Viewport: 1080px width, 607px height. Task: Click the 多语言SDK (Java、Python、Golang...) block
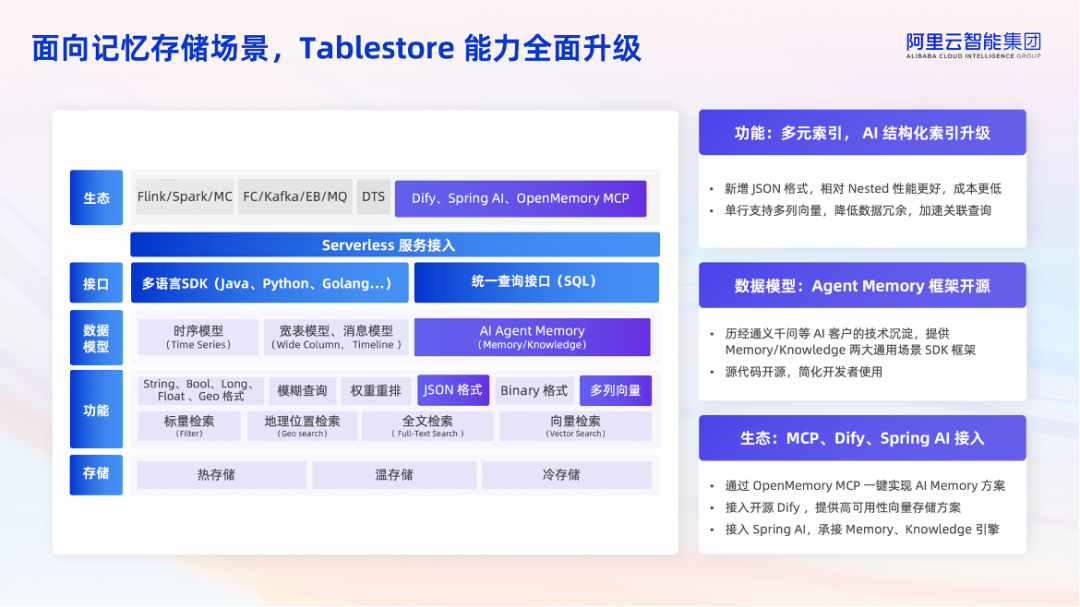click(x=269, y=282)
